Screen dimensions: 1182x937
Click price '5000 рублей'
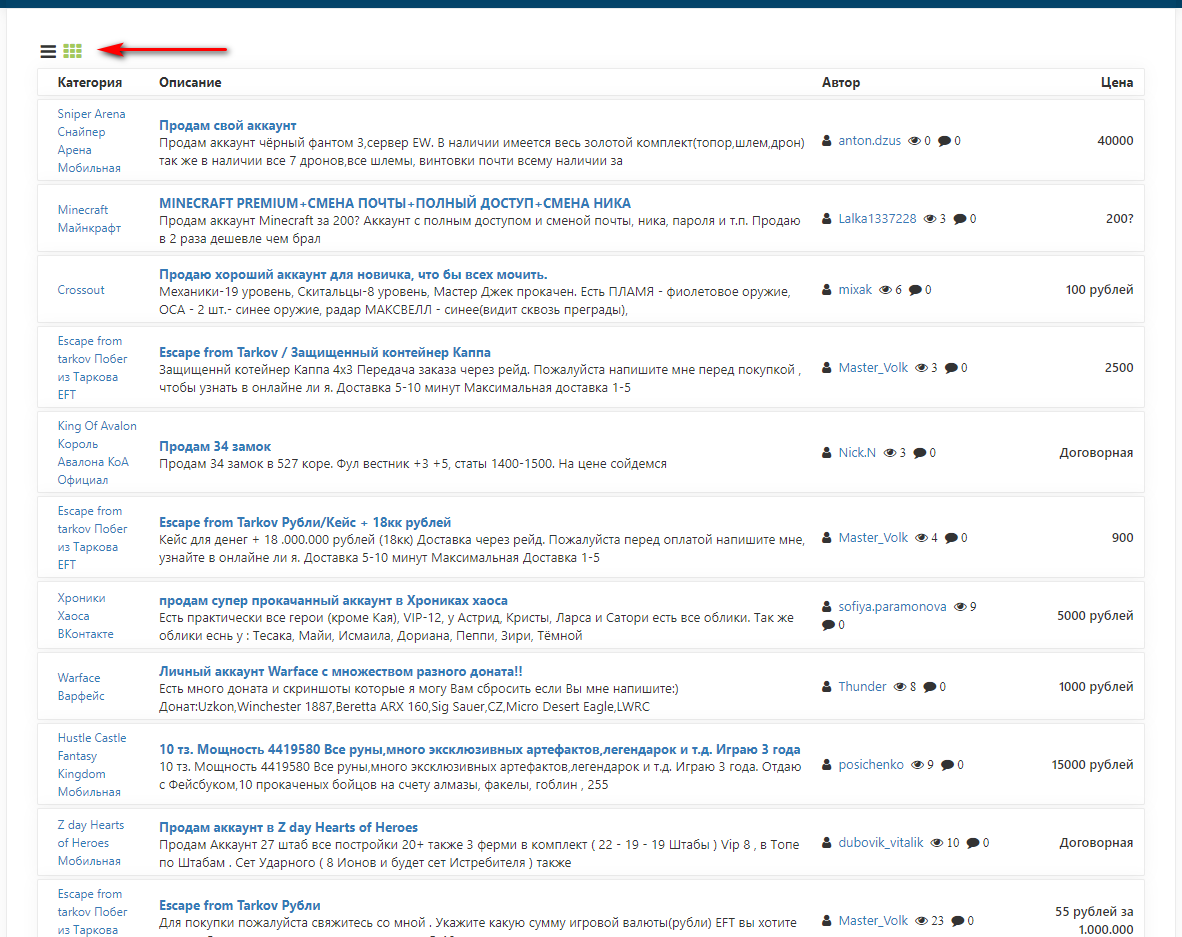pyautogui.click(x=1095, y=616)
